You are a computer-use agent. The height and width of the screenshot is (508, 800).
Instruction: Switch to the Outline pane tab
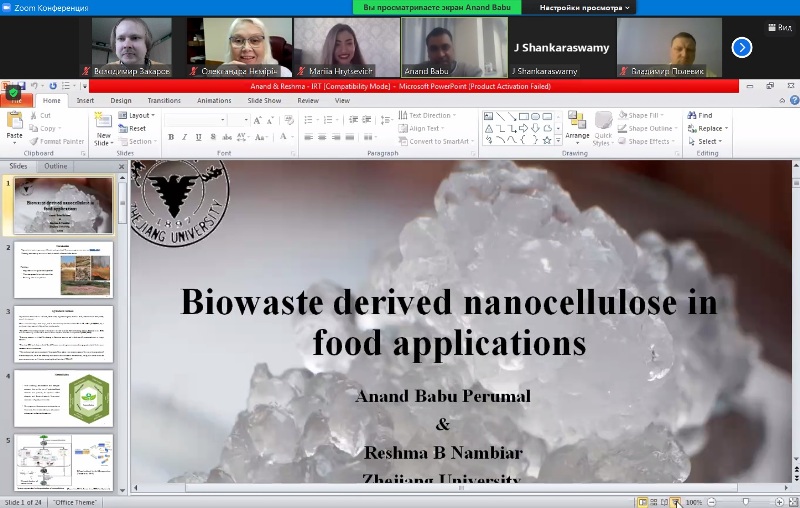point(56,166)
